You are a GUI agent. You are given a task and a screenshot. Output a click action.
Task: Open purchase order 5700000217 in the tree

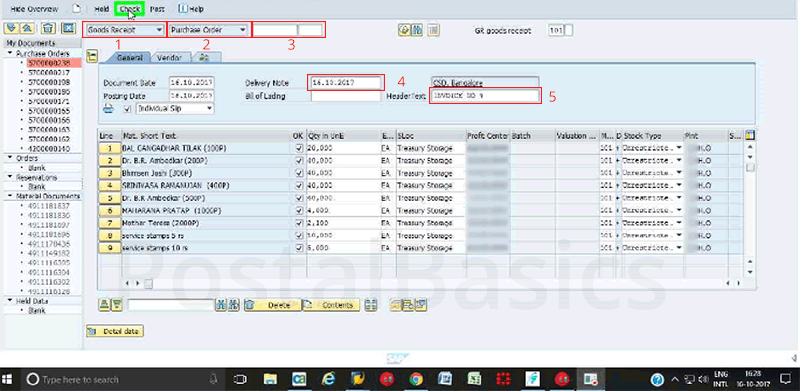click(48, 72)
